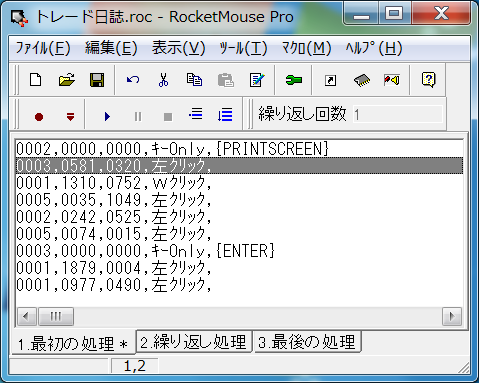Screen dimensions: 479x383
Task: Click the memory chip icon in toolbar
Action: point(362,80)
